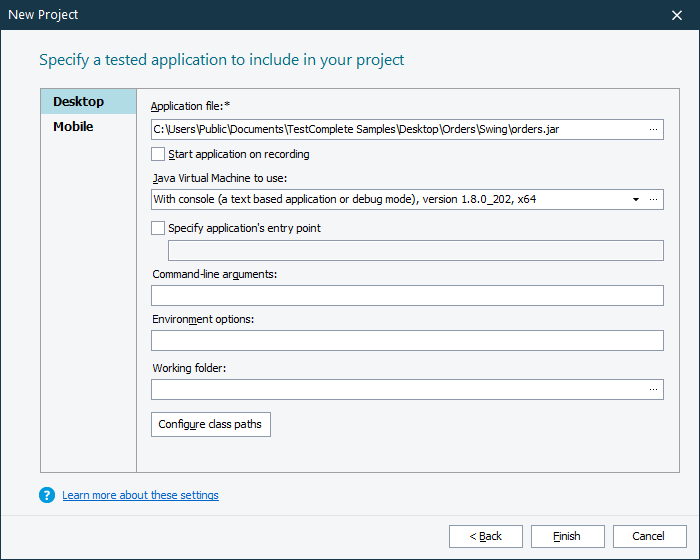Screen dimensions: 700x560
Task: Open Learn more about these settings link
Action: tap(140, 495)
